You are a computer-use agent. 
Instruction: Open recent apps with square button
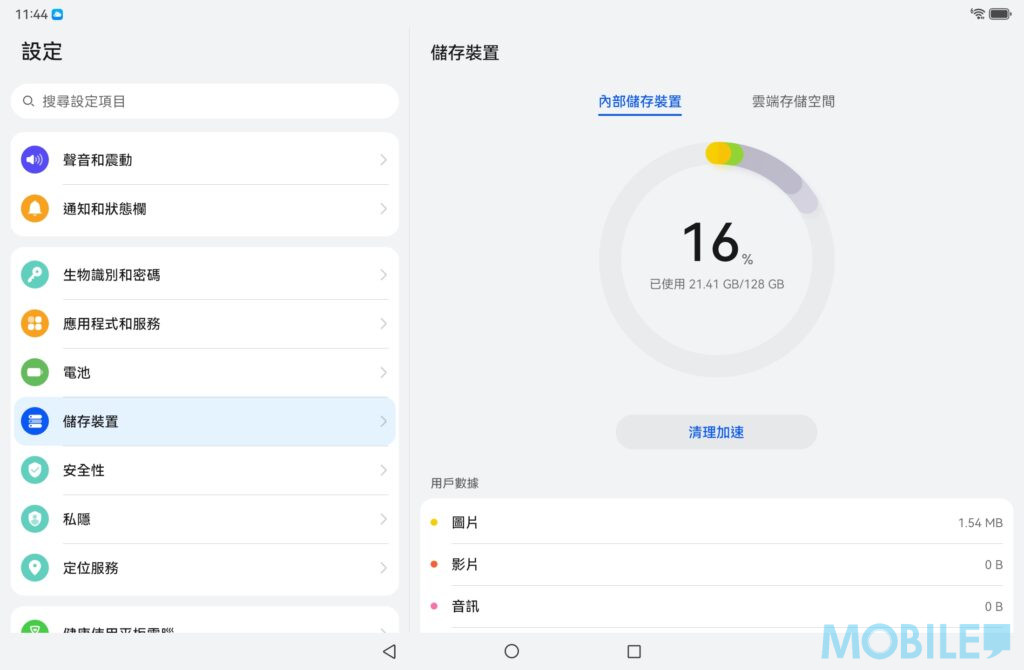point(633,651)
